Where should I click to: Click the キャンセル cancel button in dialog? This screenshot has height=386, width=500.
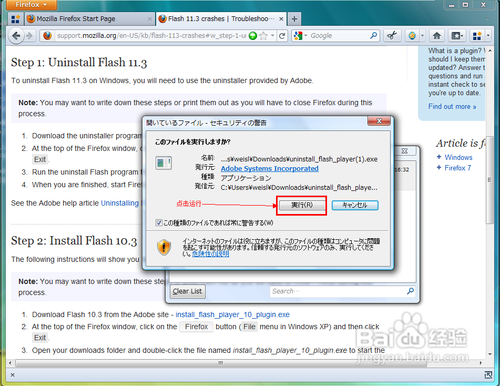tap(355, 205)
